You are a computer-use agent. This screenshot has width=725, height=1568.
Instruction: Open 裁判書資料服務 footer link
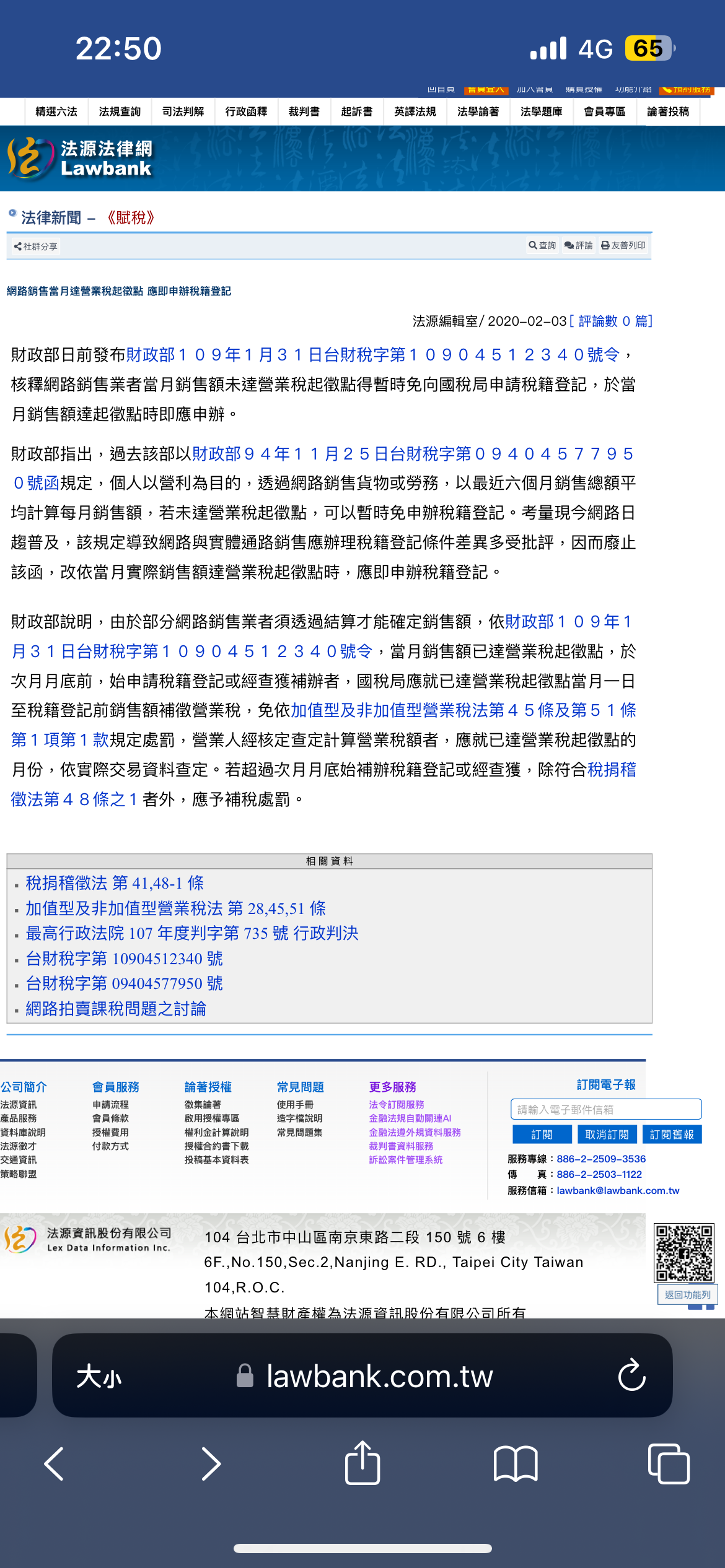click(x=401, y=1146)
